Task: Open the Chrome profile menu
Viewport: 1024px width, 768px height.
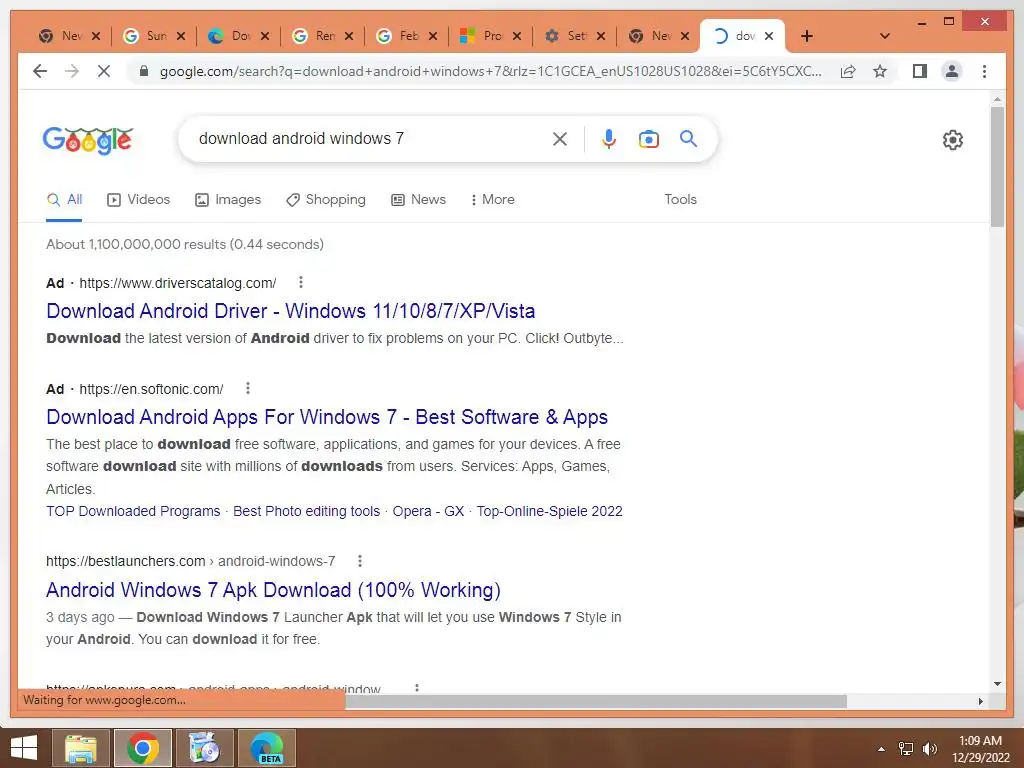Action: click(952, 71)
